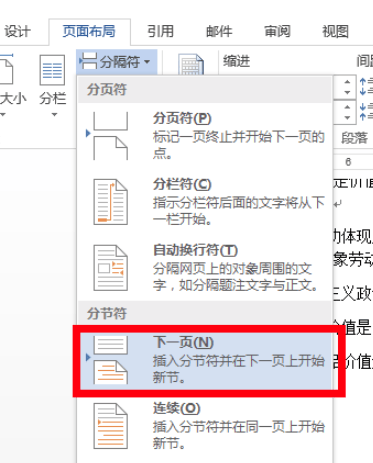373x463 pixels.
Task: Click the 分节符 group header
Action: [204, 314]
